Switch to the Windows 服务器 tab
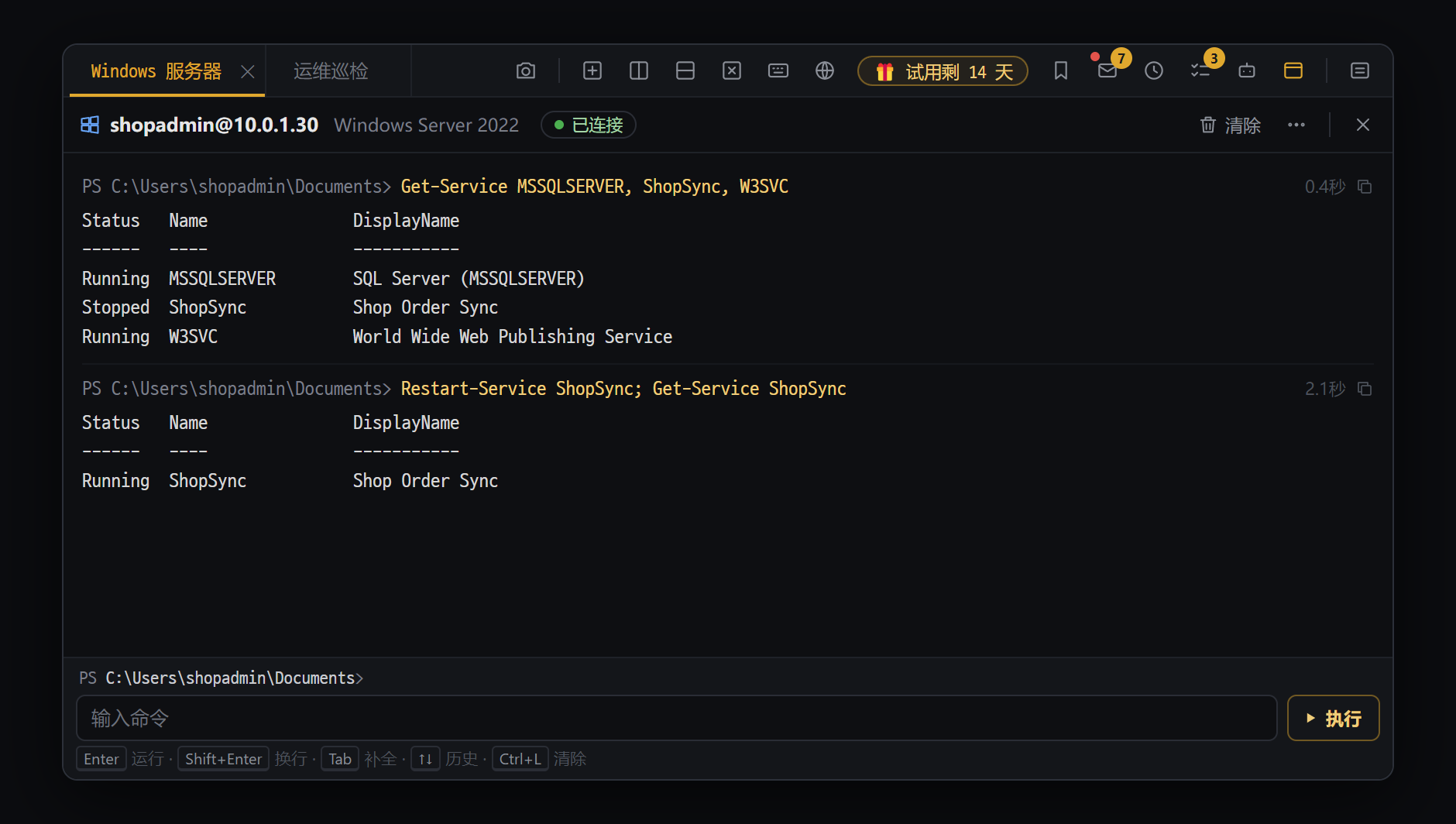1456x824 pixels. [x=156, y=71]
